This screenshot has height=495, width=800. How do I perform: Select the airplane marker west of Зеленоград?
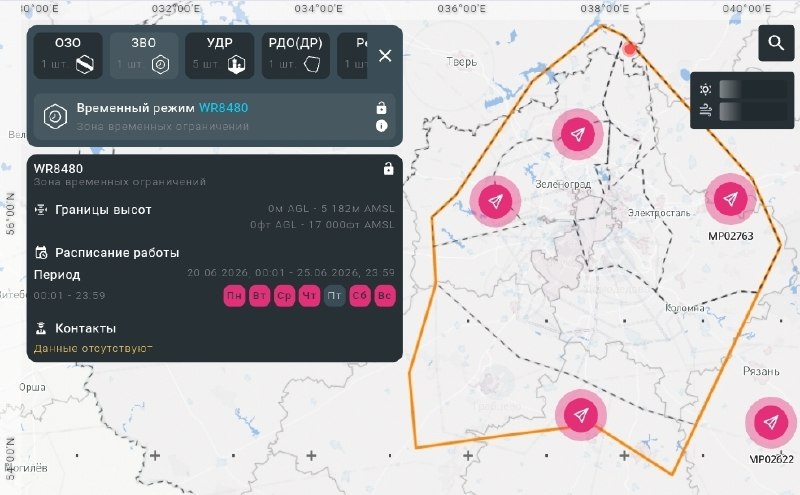pyautogui.click(x=495, y=201)
